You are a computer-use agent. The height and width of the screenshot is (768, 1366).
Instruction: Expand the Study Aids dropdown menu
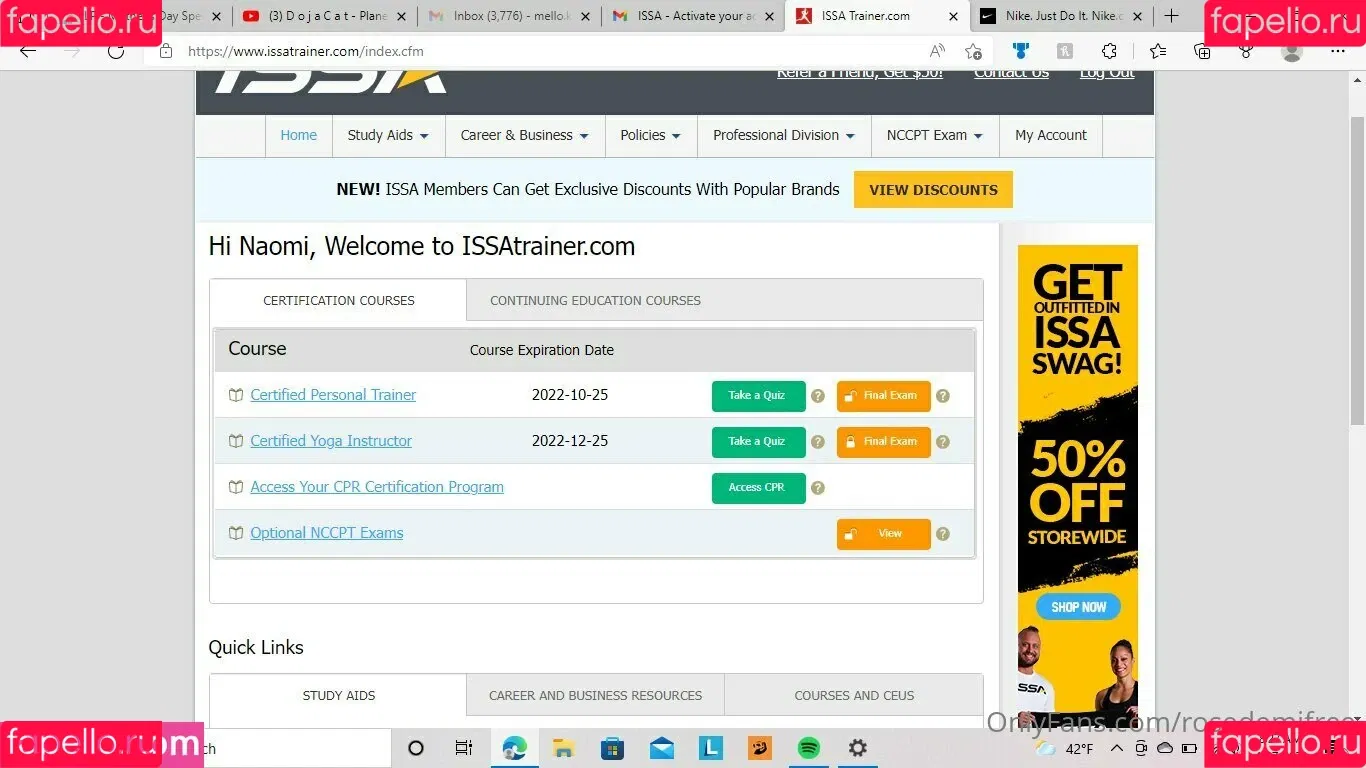click(388, 135)
